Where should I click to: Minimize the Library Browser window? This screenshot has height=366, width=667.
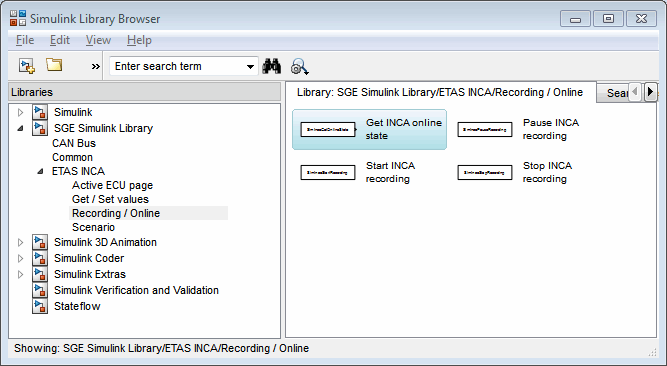[575, 19]
